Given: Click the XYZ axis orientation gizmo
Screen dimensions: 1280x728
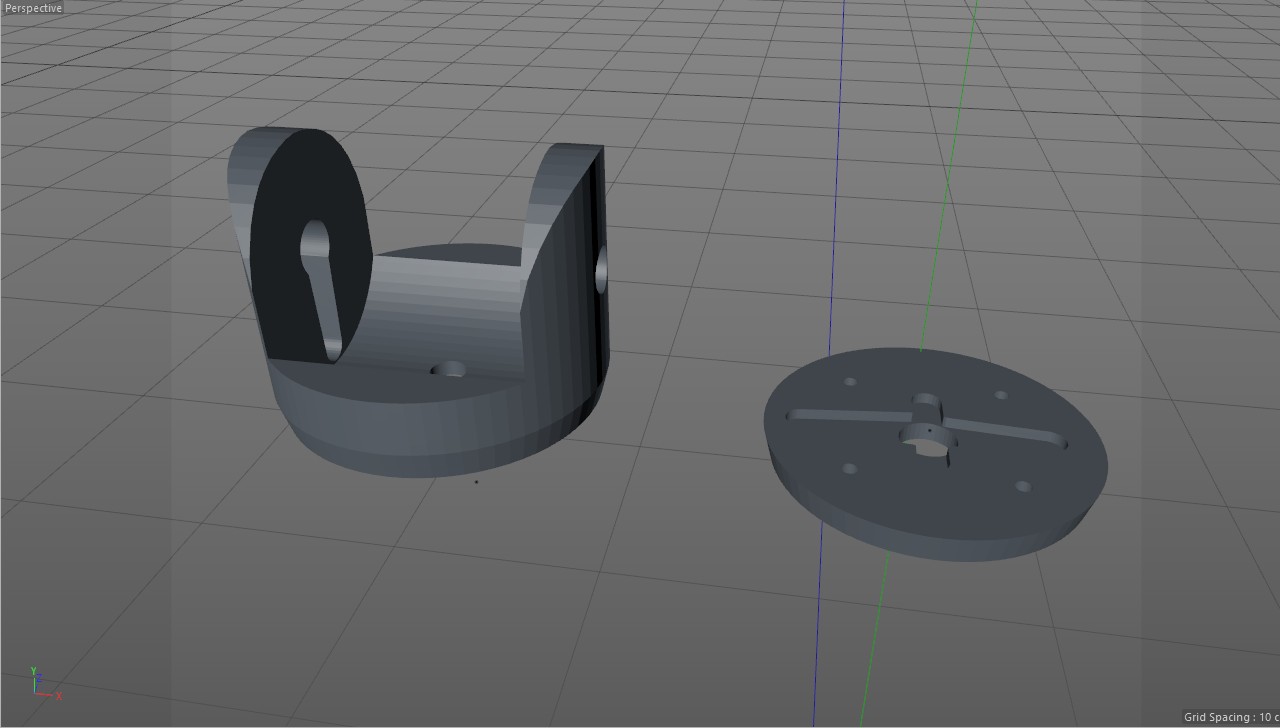Looking at the screenshot, I should pos(42,684).
